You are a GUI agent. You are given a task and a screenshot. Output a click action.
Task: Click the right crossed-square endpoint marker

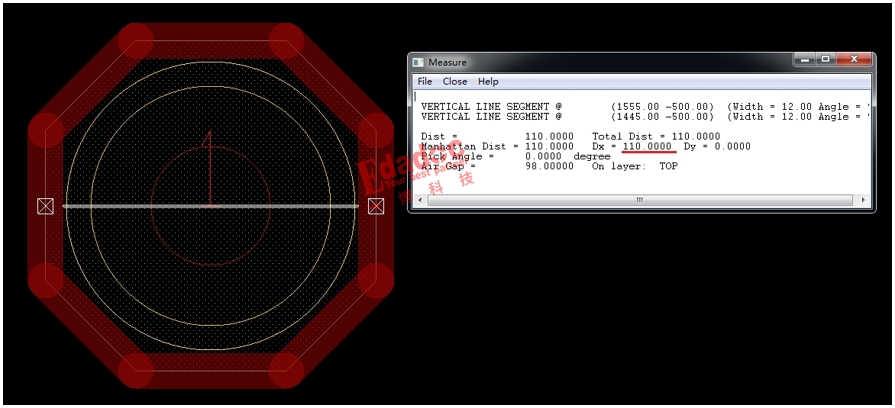pyautogui.click(x=376, y=206)
